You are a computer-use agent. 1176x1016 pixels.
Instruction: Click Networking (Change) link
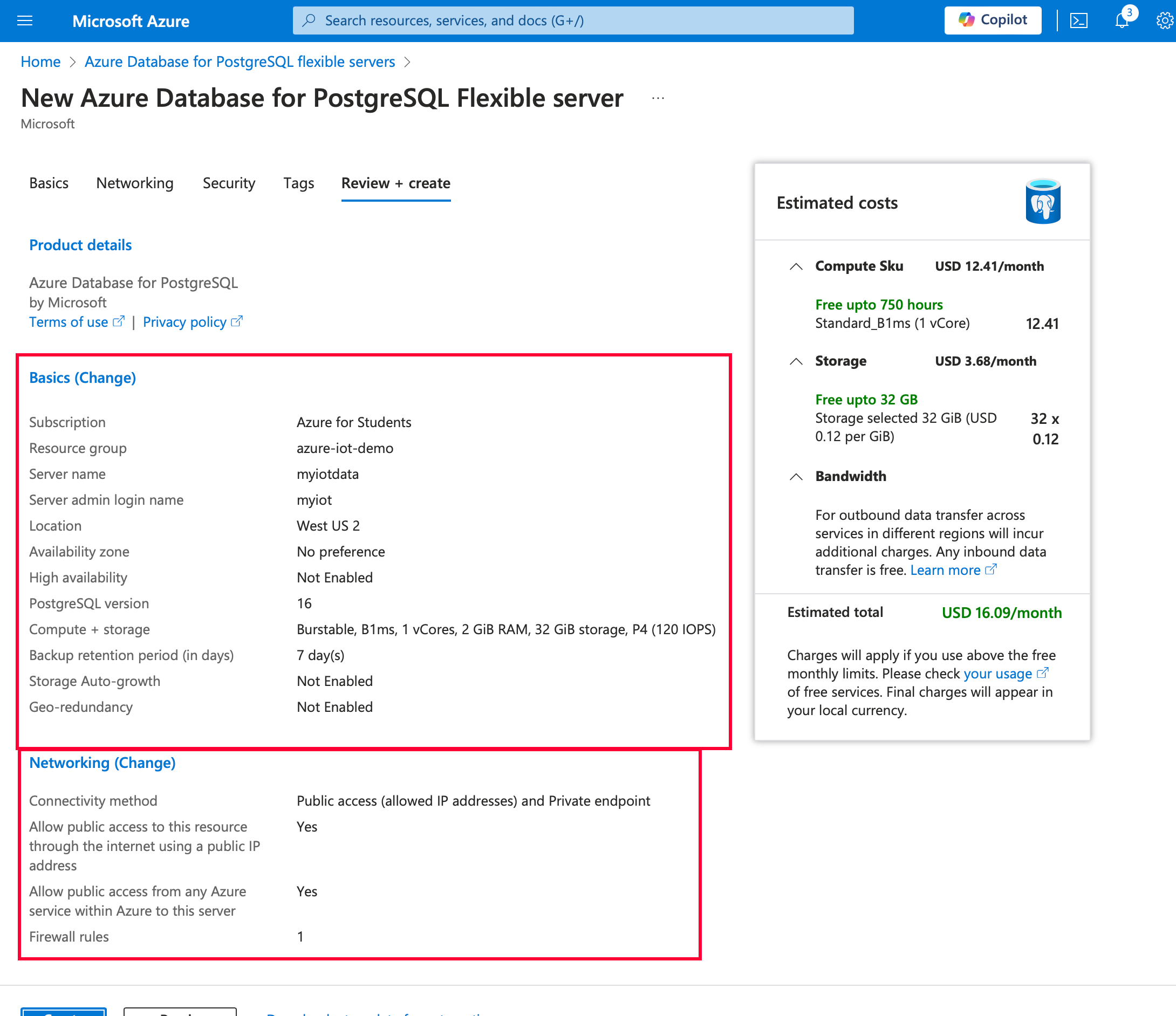click(x=102, y=763)
